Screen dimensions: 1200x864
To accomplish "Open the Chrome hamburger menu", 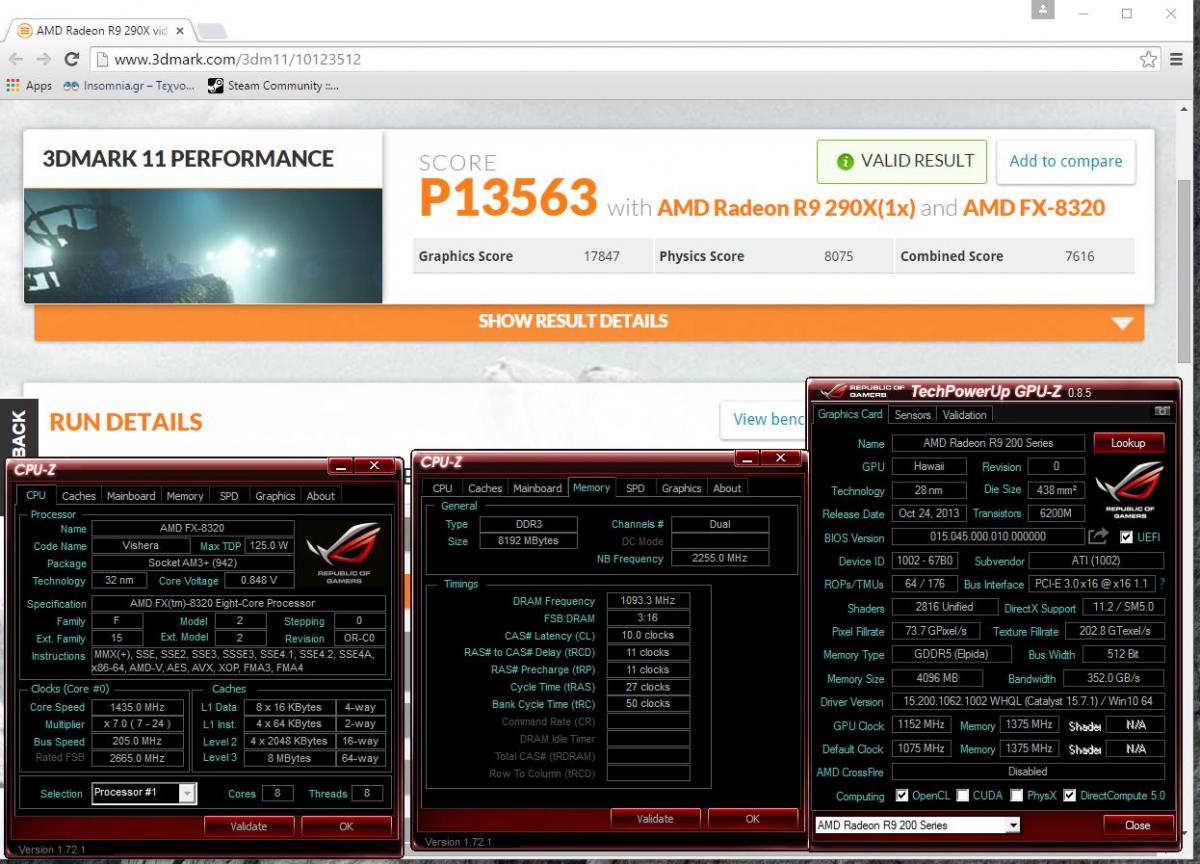I will pyautogui.click(x=1177, y=59).
